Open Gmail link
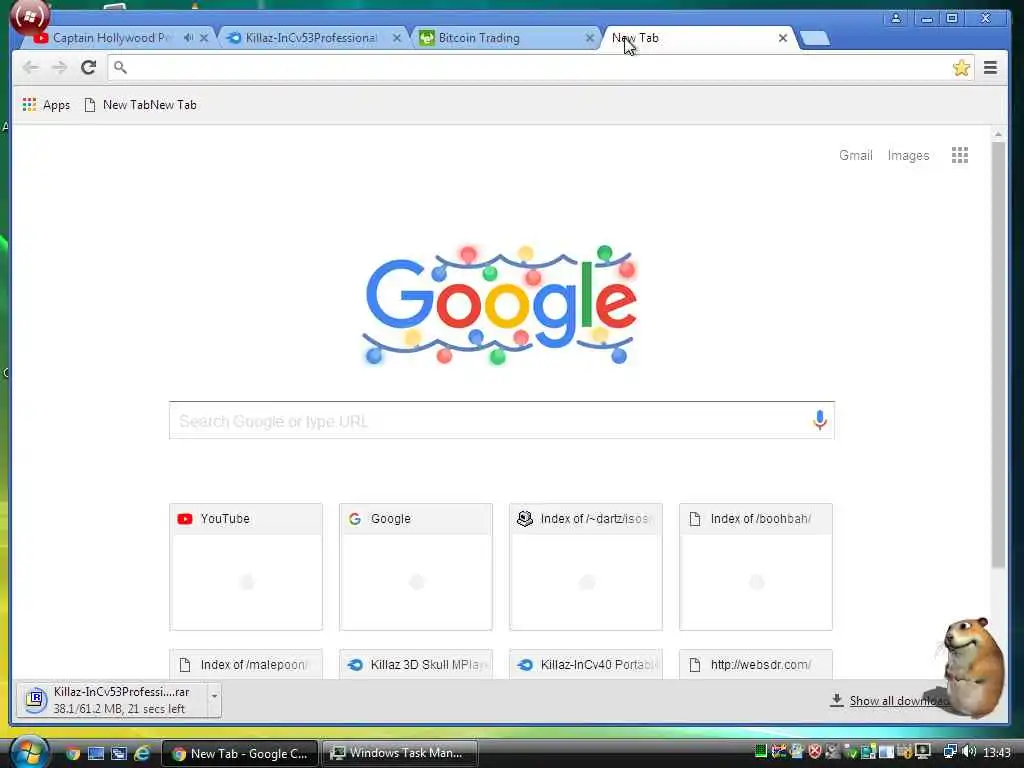Image resolution: width=1024 pixels, height=768 pixels. tap(856, 155)
